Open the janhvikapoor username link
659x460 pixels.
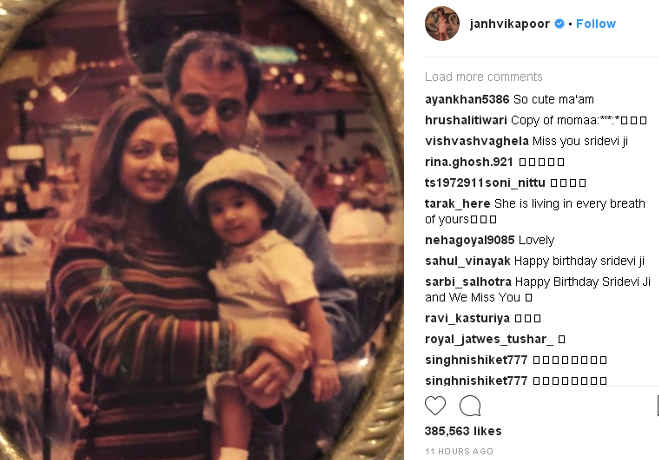click(x=509, y=24)
